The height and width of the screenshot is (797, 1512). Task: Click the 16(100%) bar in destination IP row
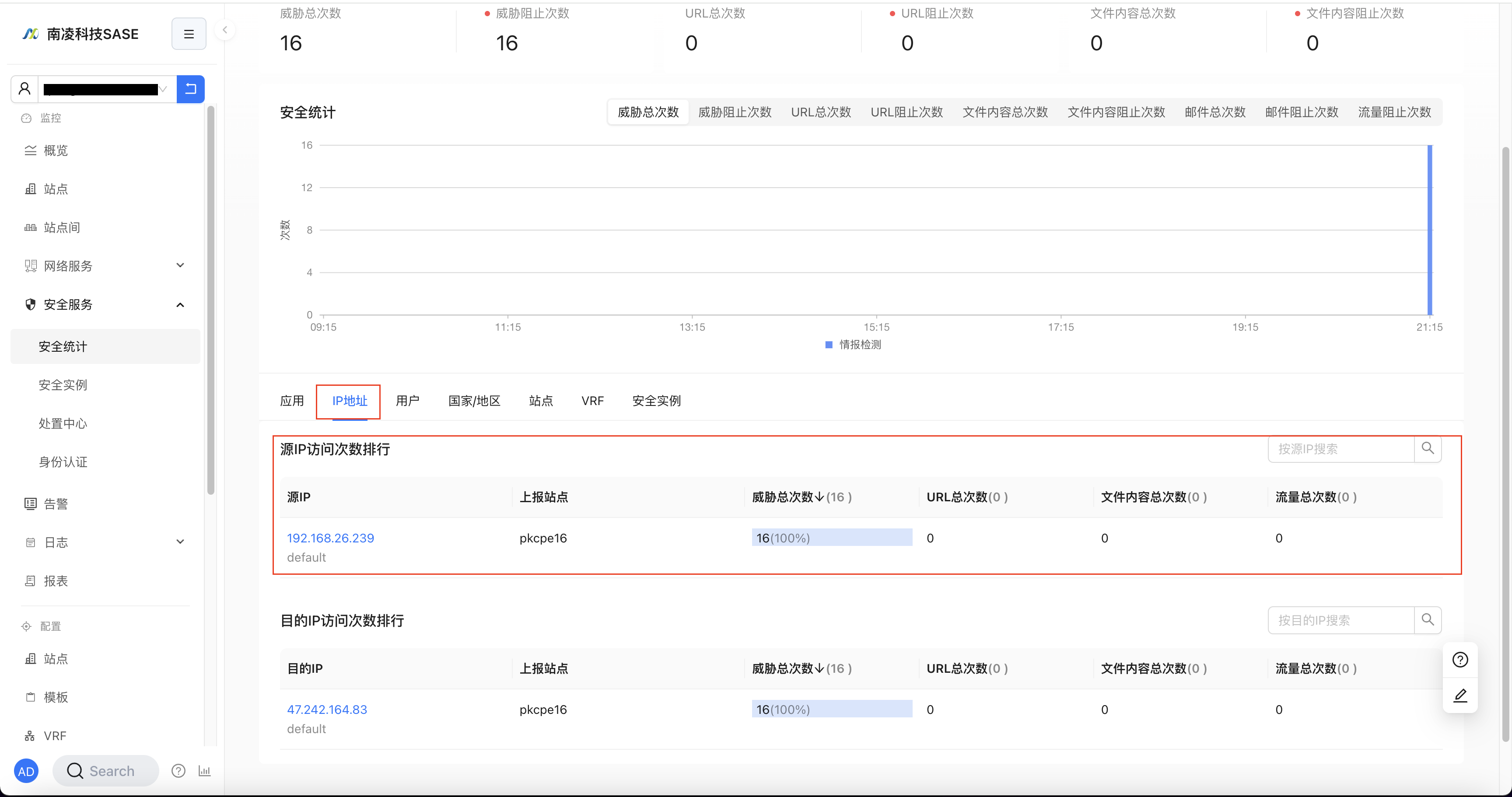click(x=832, y=709)
